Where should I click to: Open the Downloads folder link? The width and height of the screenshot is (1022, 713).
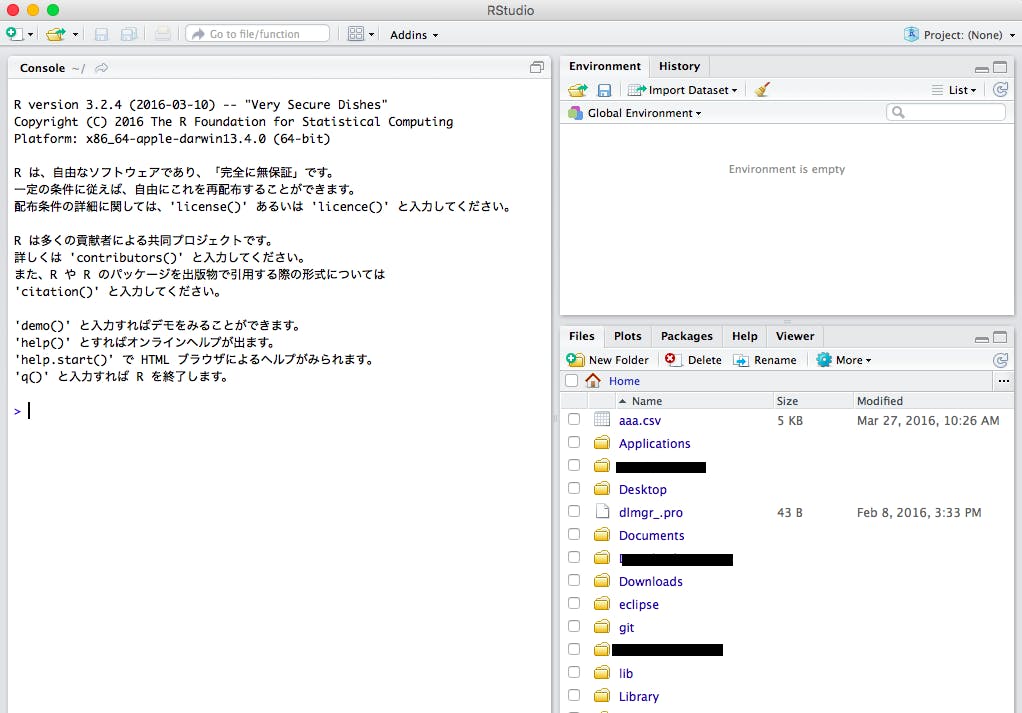650,581
